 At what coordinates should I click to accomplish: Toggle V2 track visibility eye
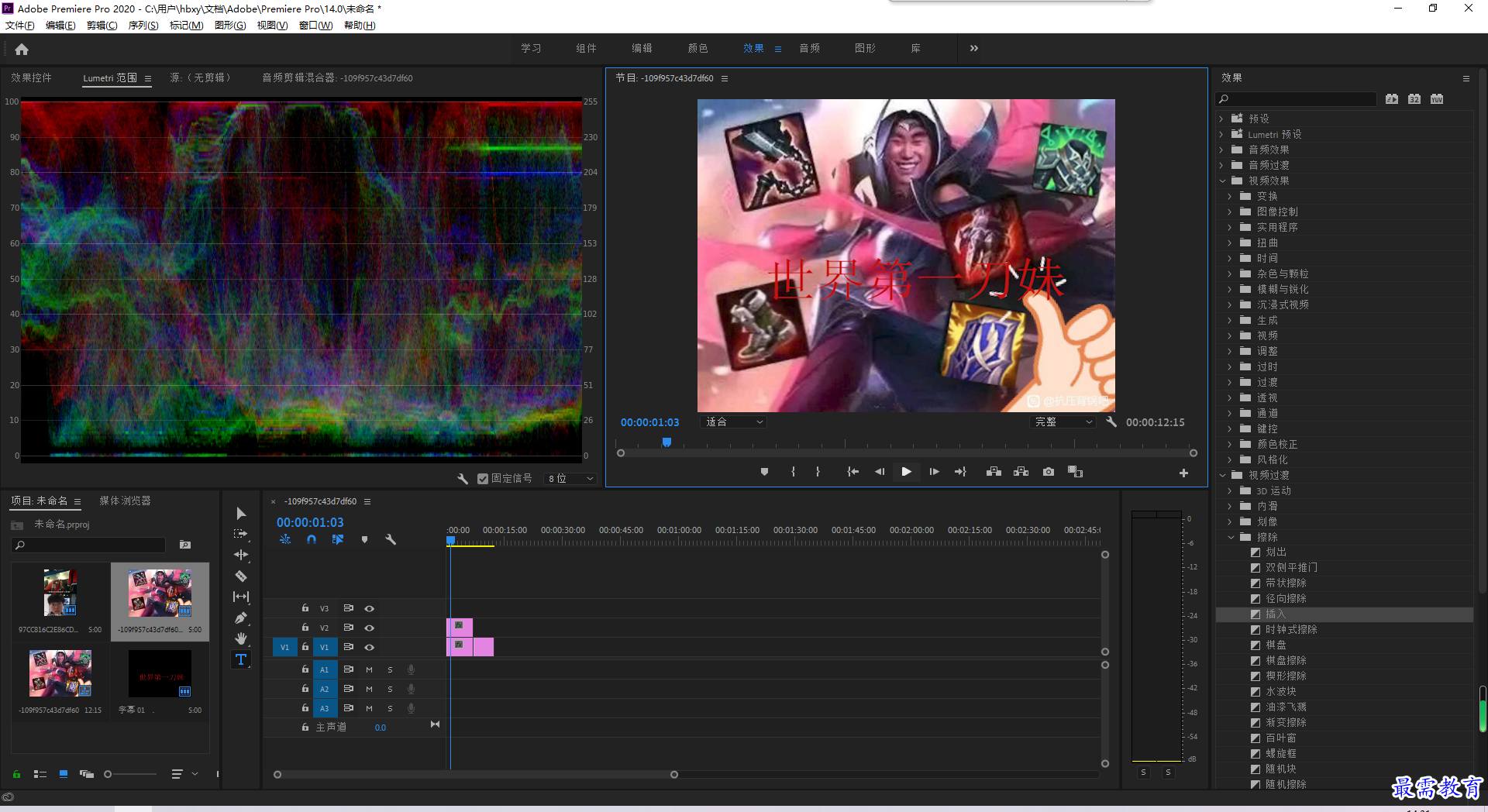pyautogui.click(x=370, y=628)
